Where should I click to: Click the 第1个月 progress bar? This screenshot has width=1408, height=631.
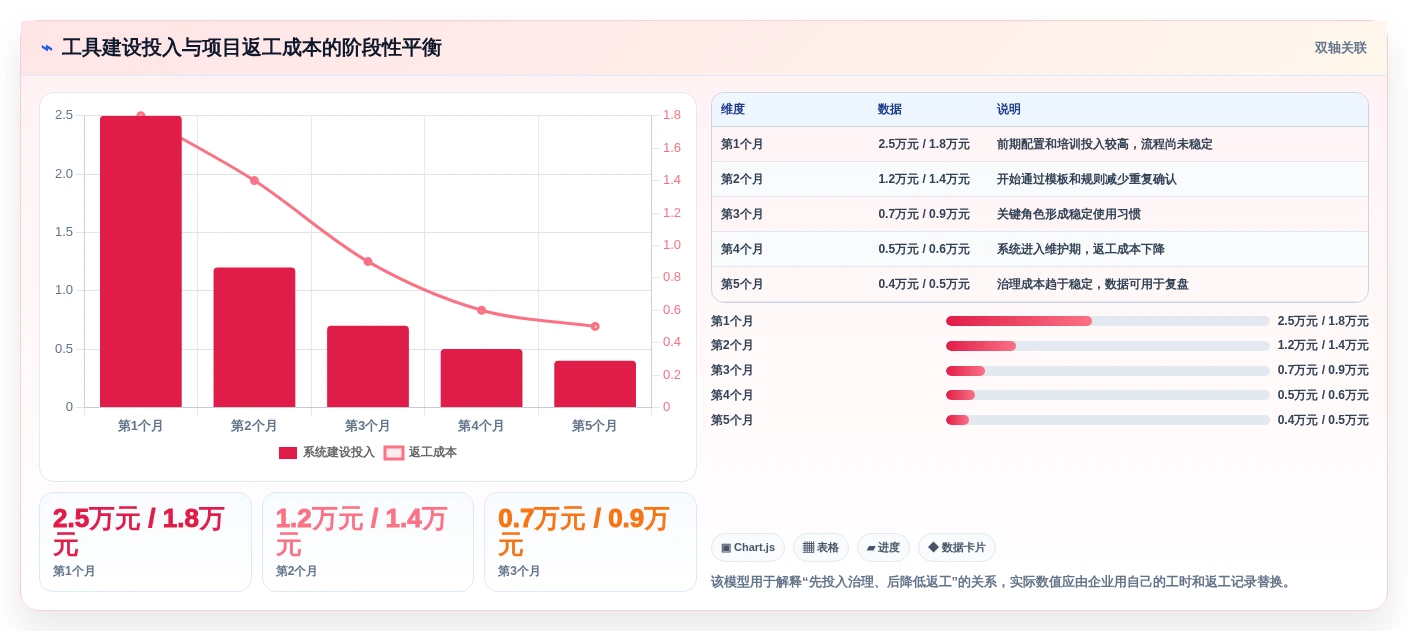1108,321
